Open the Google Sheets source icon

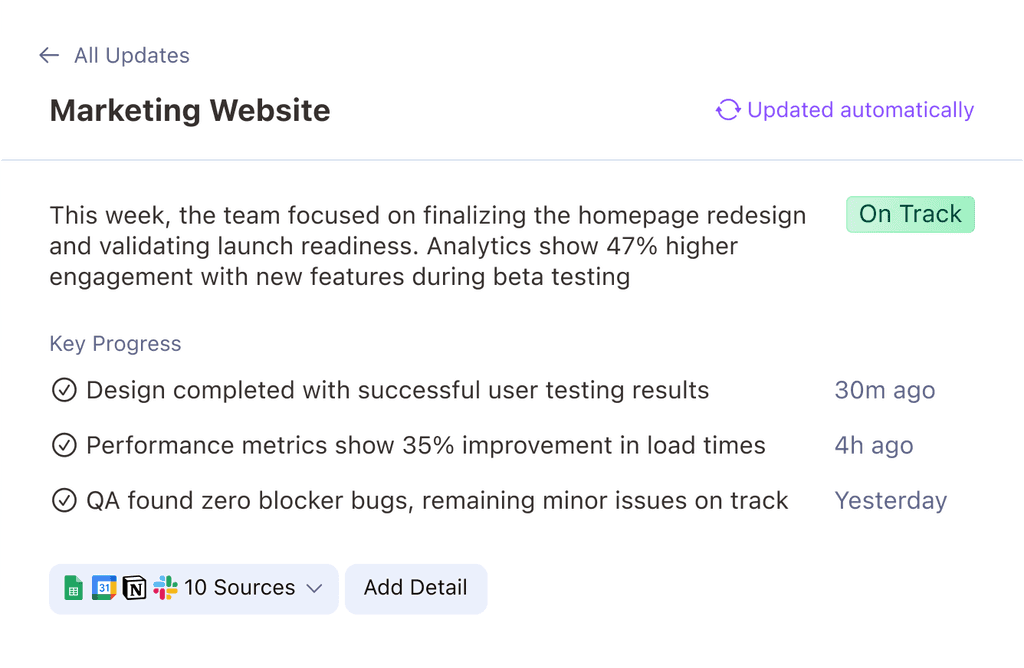click(73, 588)
